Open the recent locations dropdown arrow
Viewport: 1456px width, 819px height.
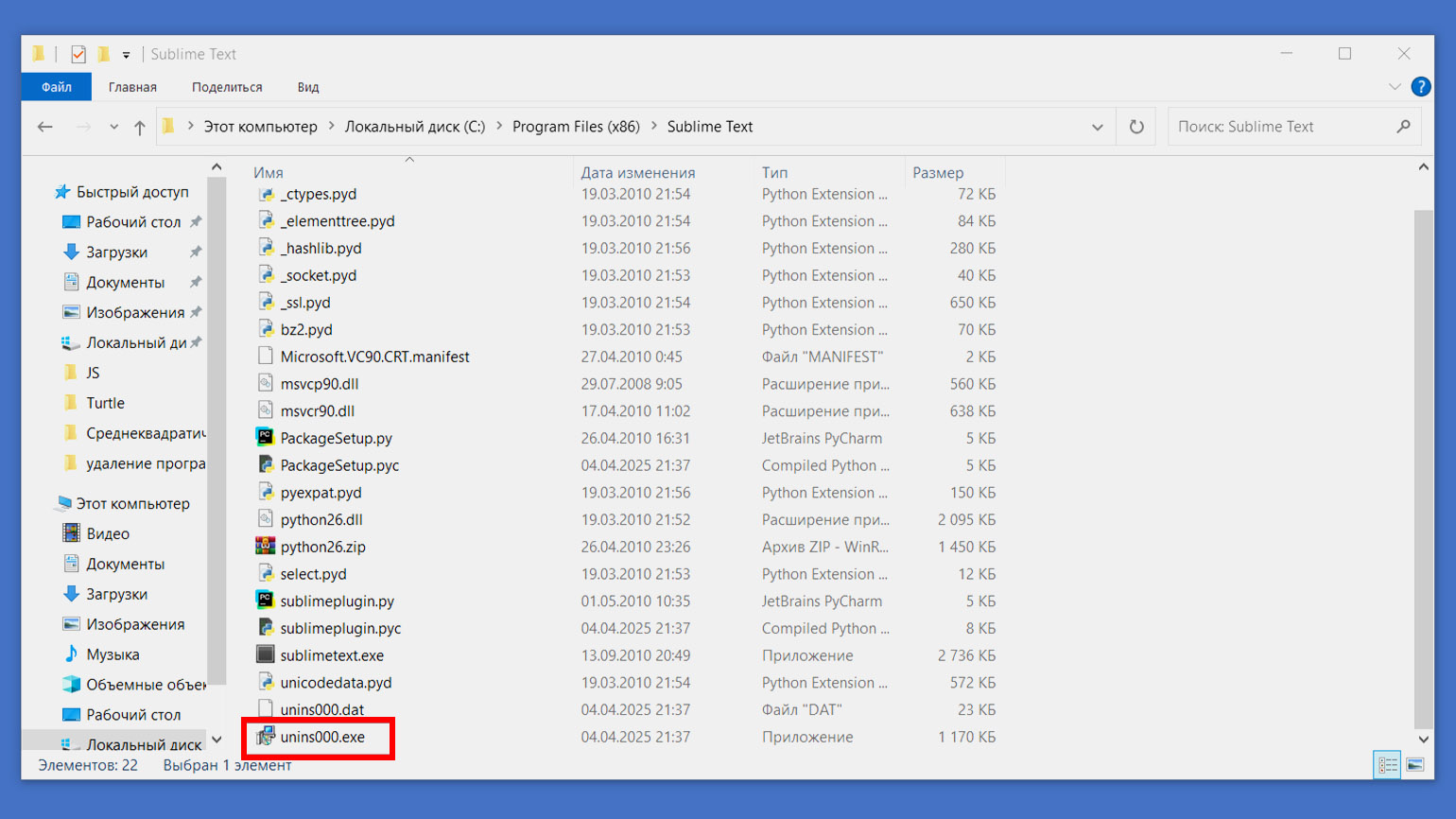point(113,127)
